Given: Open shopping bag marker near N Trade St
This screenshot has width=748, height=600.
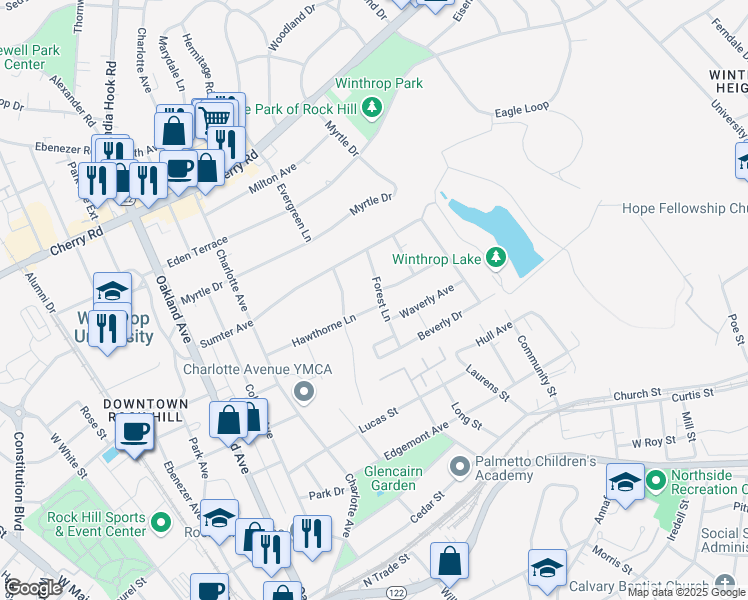Looking at the screenshot, I should 449,562.
